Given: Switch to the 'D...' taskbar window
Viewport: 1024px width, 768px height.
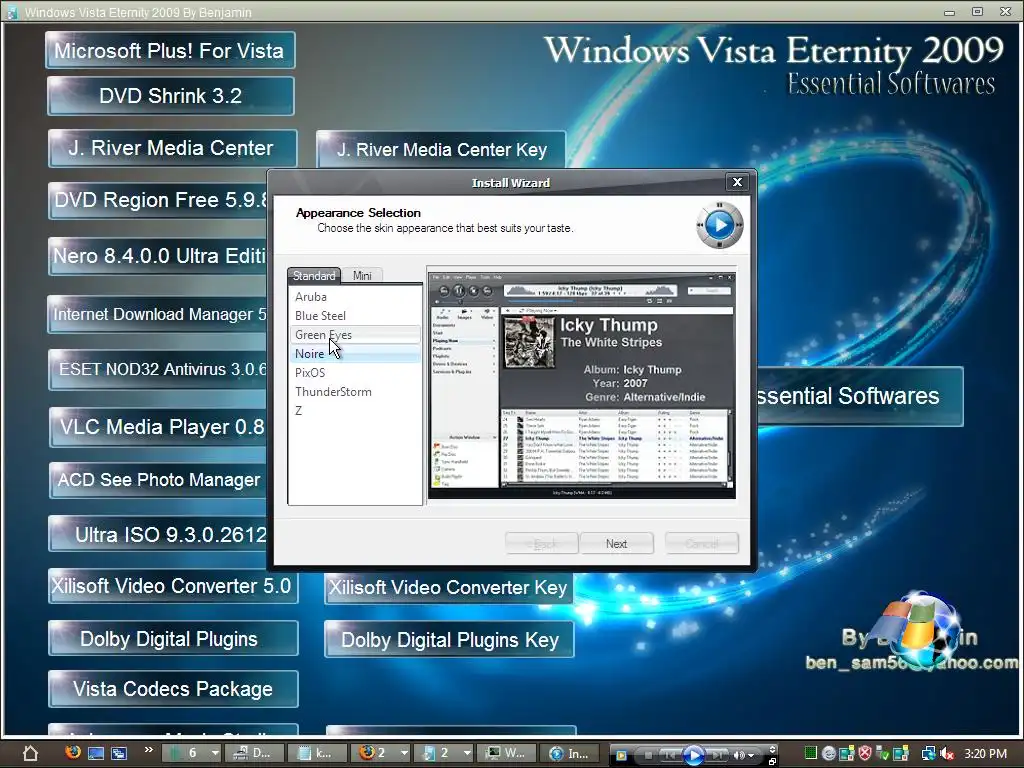Looking at the screenshot, I should [254, 753].
